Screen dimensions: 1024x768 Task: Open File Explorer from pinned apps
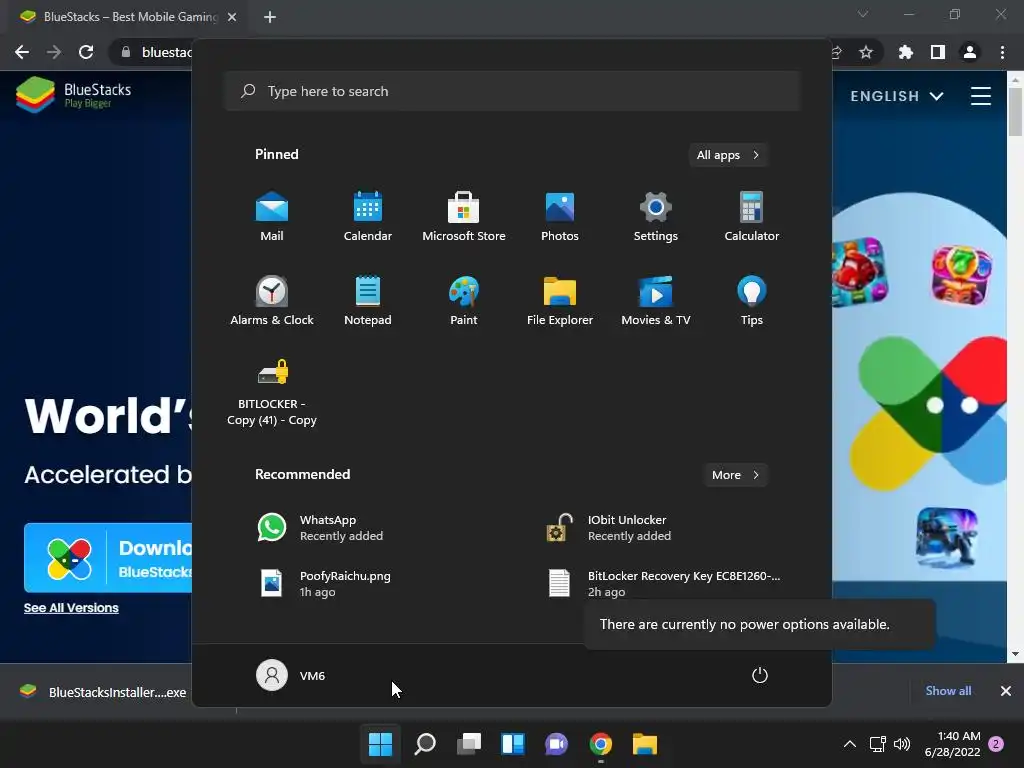(560, 300)
